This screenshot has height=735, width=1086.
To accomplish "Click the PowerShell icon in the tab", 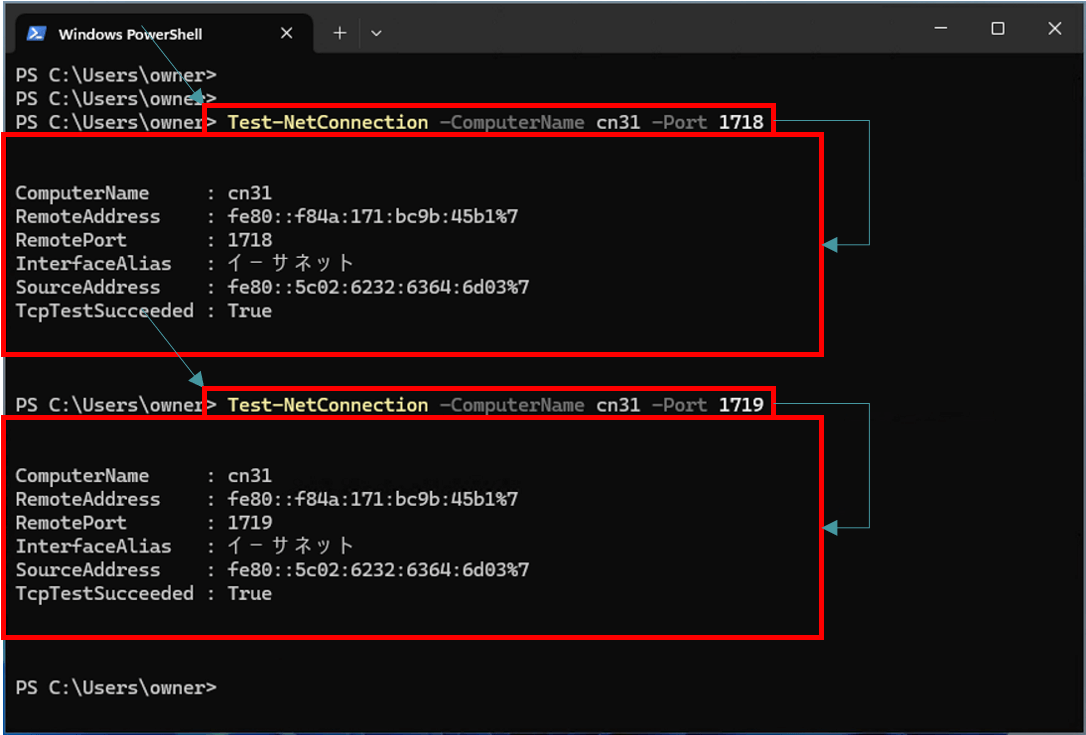I will click(x=36, y=33).
